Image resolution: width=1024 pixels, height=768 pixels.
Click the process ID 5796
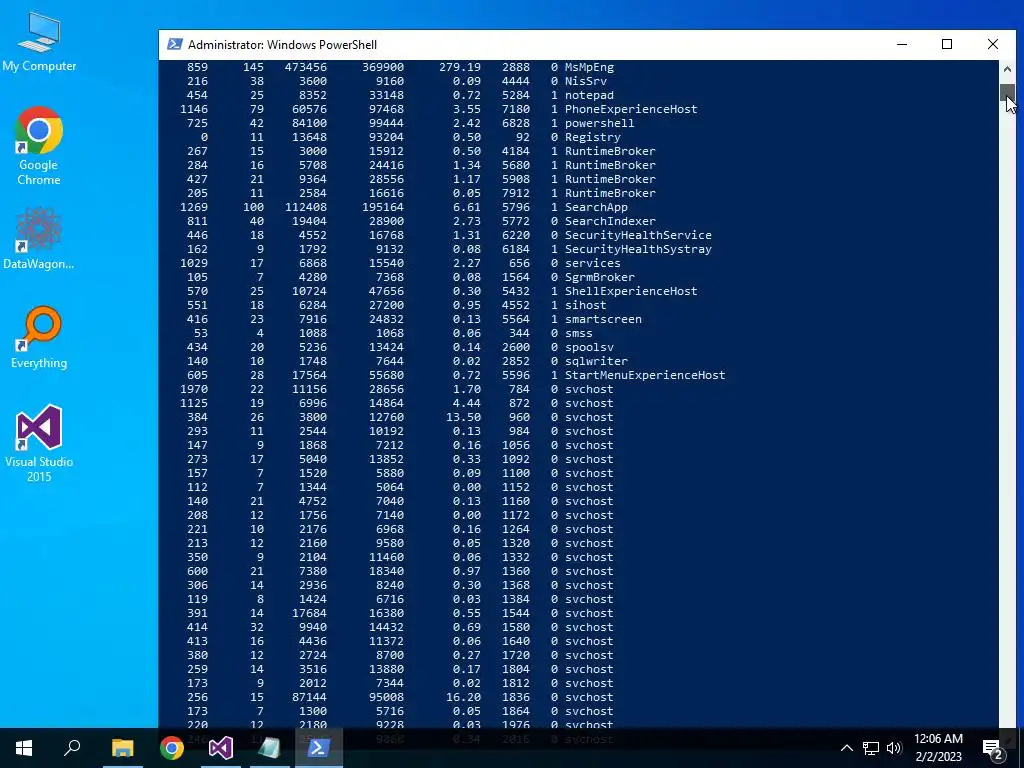click(x=516, y=207)
